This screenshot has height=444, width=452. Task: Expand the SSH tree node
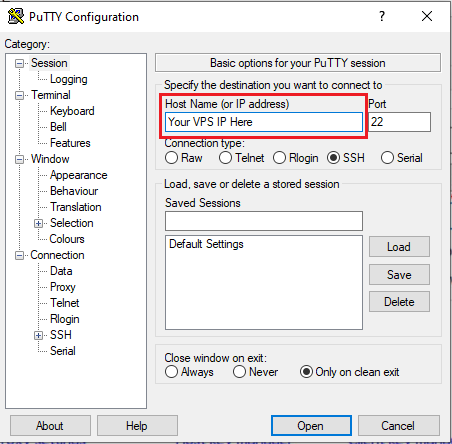39,335
